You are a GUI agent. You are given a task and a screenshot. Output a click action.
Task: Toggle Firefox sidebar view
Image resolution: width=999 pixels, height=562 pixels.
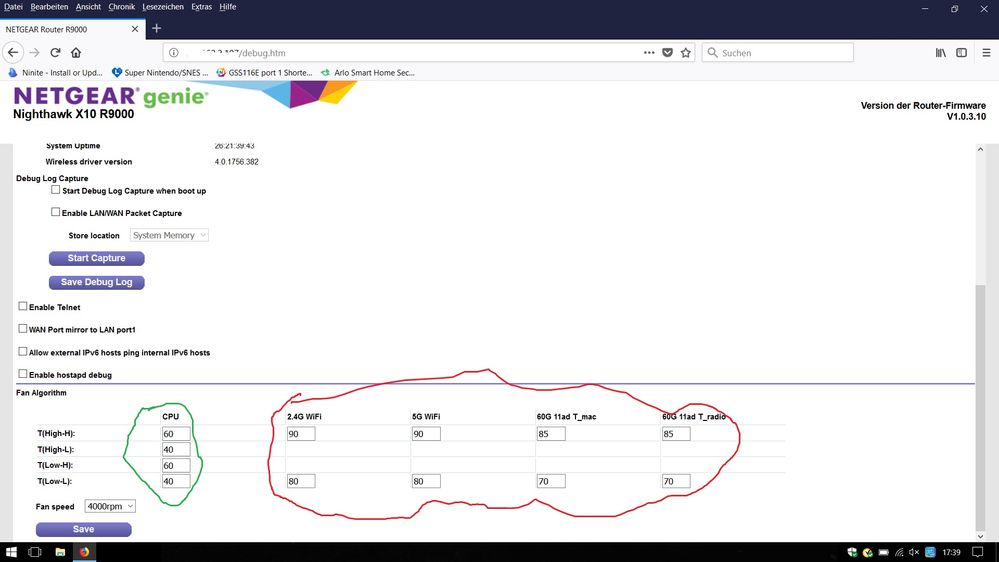tap(961, 53)
